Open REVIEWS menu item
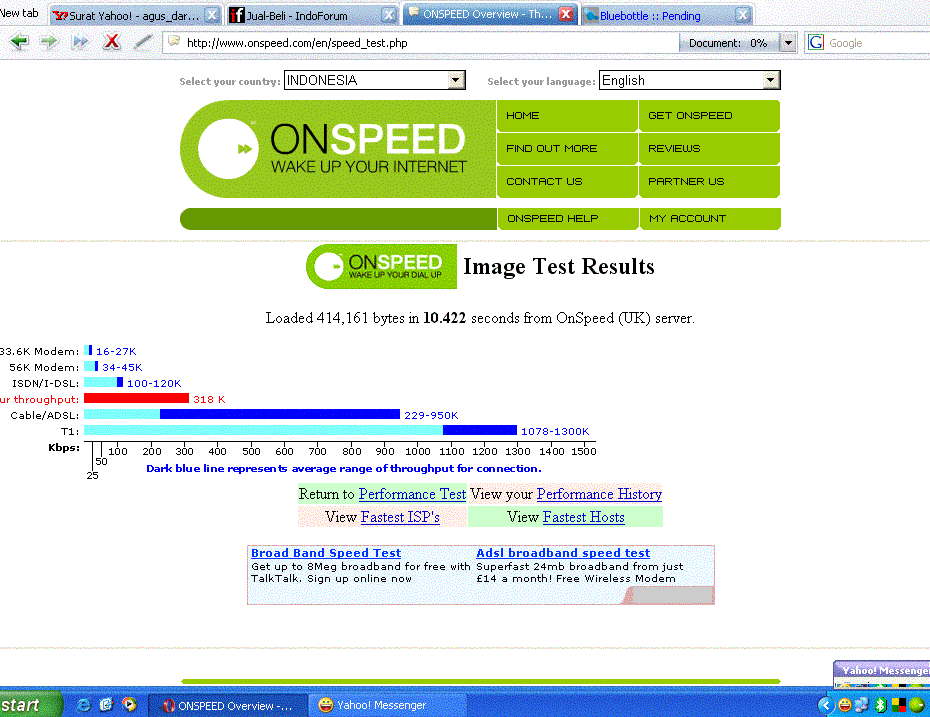The image size is (930, 717). (709, 148)
